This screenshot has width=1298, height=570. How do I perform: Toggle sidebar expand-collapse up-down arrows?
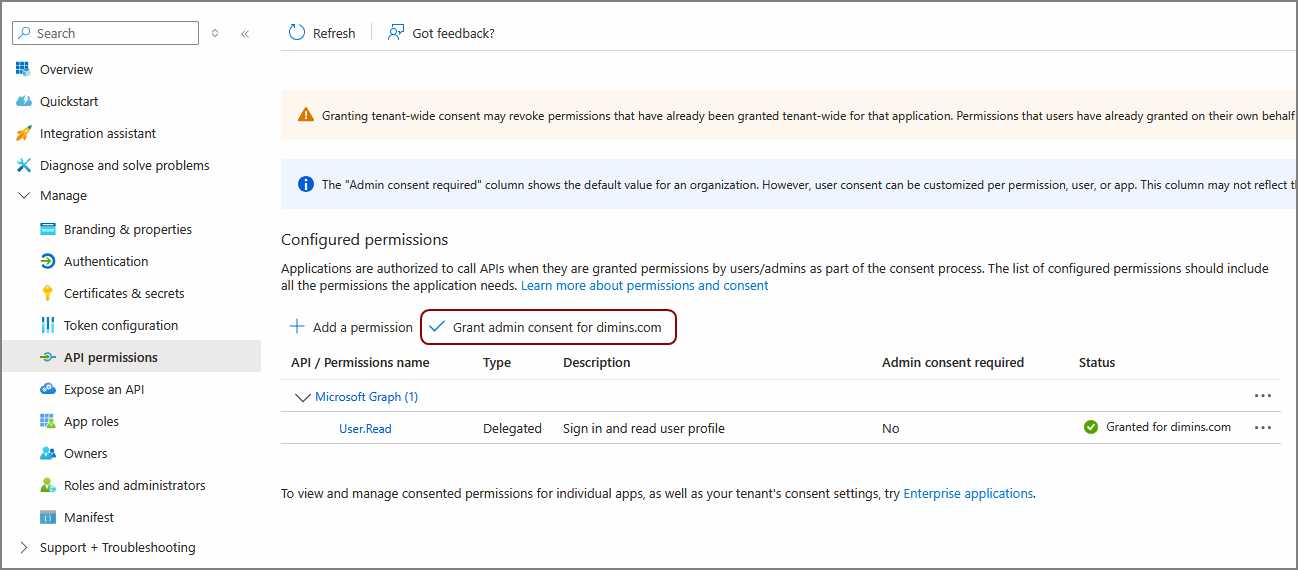[x=215, y=33]
